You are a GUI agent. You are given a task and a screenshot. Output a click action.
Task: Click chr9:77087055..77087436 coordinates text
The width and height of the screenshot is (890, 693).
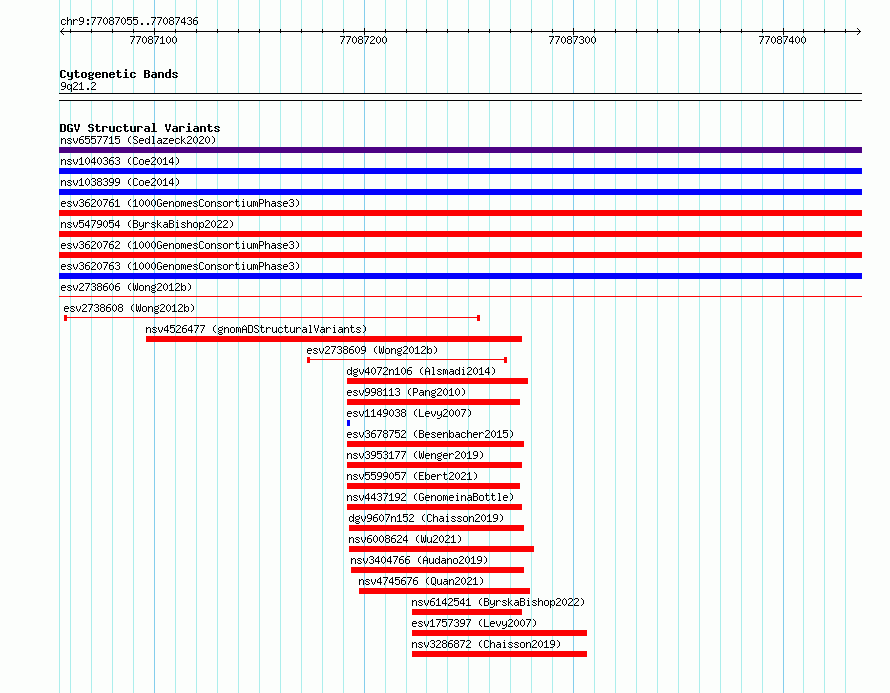coord(129,21)
